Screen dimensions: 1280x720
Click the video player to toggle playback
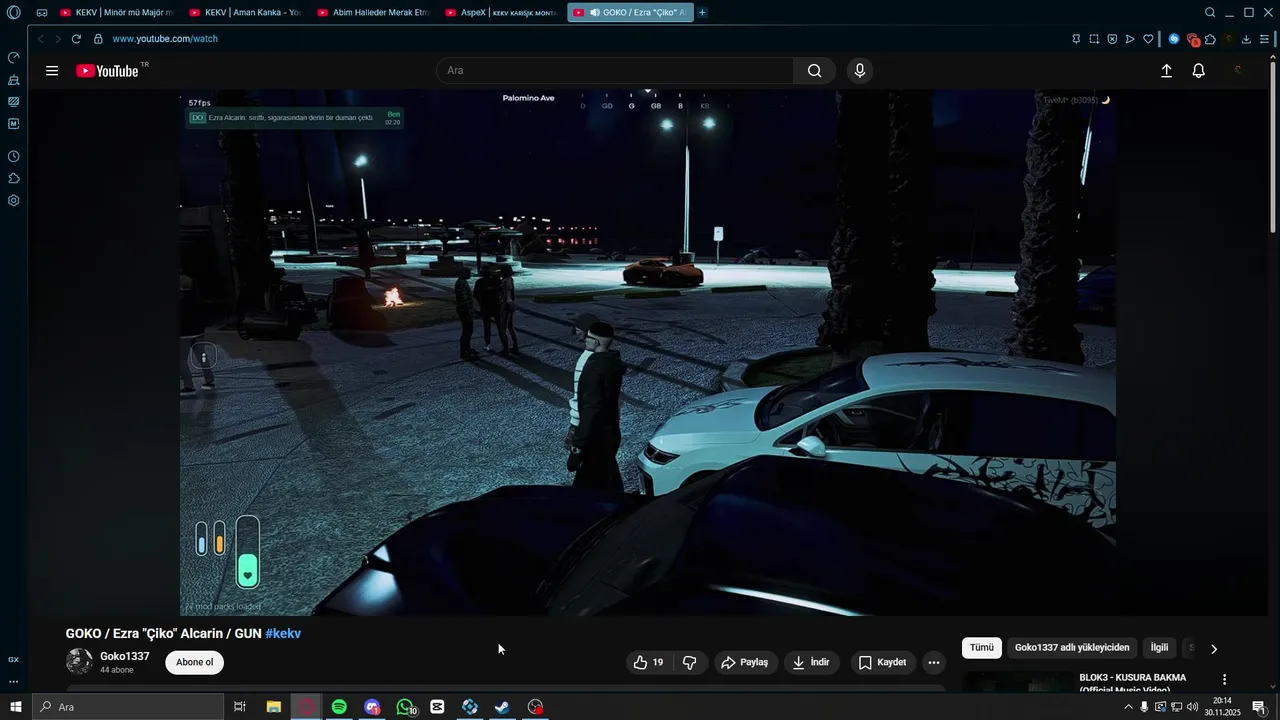[x=648, y=352]
